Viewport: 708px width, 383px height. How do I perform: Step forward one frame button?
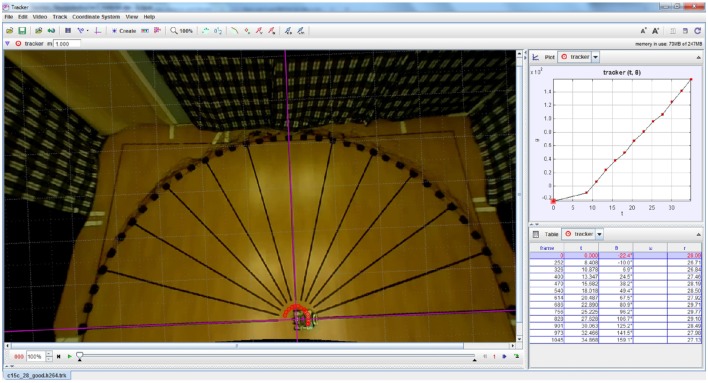pyautogui.click(x=504, y=356)
